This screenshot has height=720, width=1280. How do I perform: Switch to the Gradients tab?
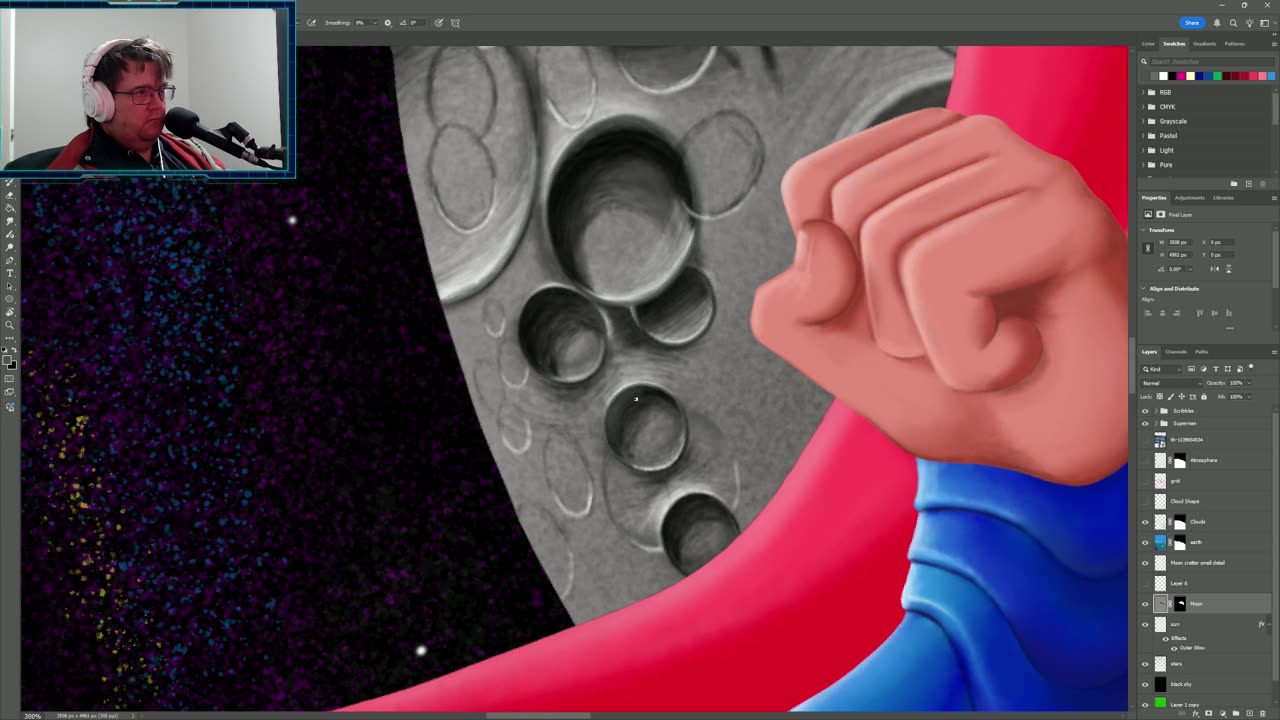[1204, 44]
